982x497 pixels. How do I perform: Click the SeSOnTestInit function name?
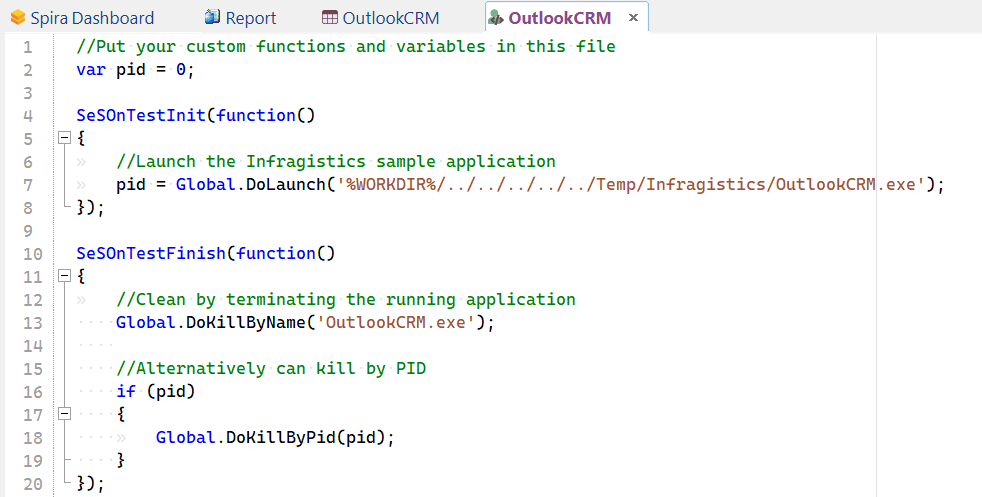pos(140,115)
